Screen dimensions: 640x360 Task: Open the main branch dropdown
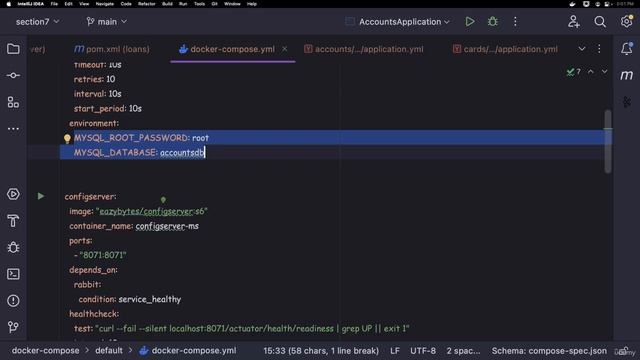pos(107,22)
